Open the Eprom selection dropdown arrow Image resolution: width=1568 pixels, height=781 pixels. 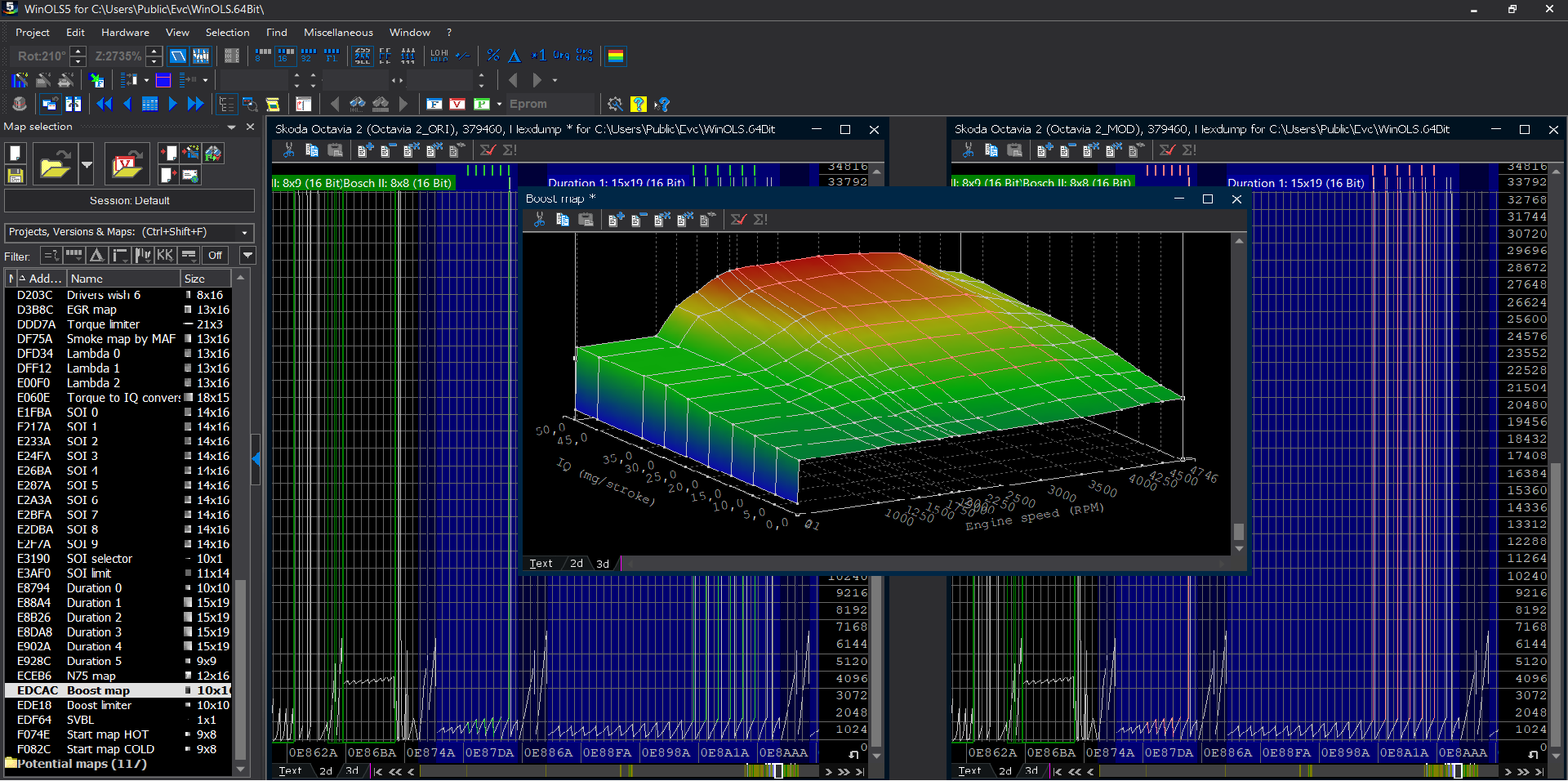click(499, 105)
